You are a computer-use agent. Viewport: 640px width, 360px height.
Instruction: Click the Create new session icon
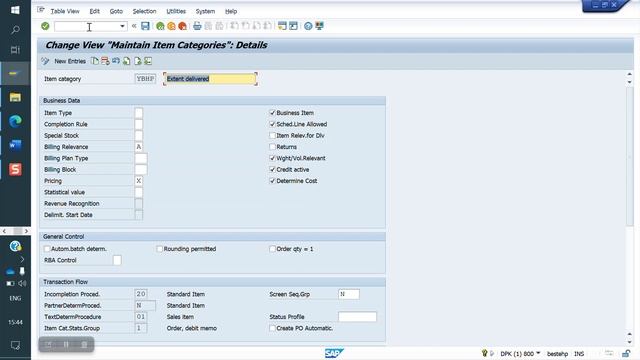282,26
